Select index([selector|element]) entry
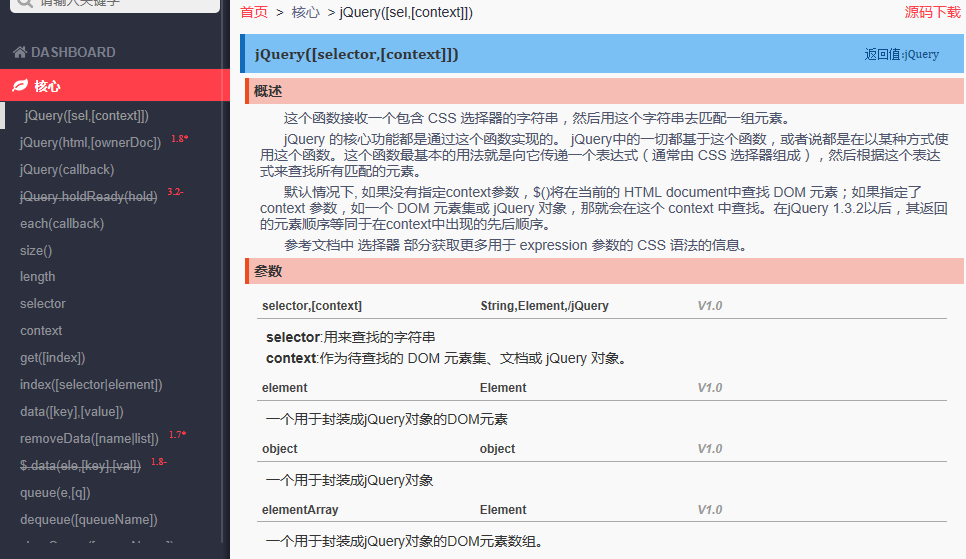 [91, 385]
